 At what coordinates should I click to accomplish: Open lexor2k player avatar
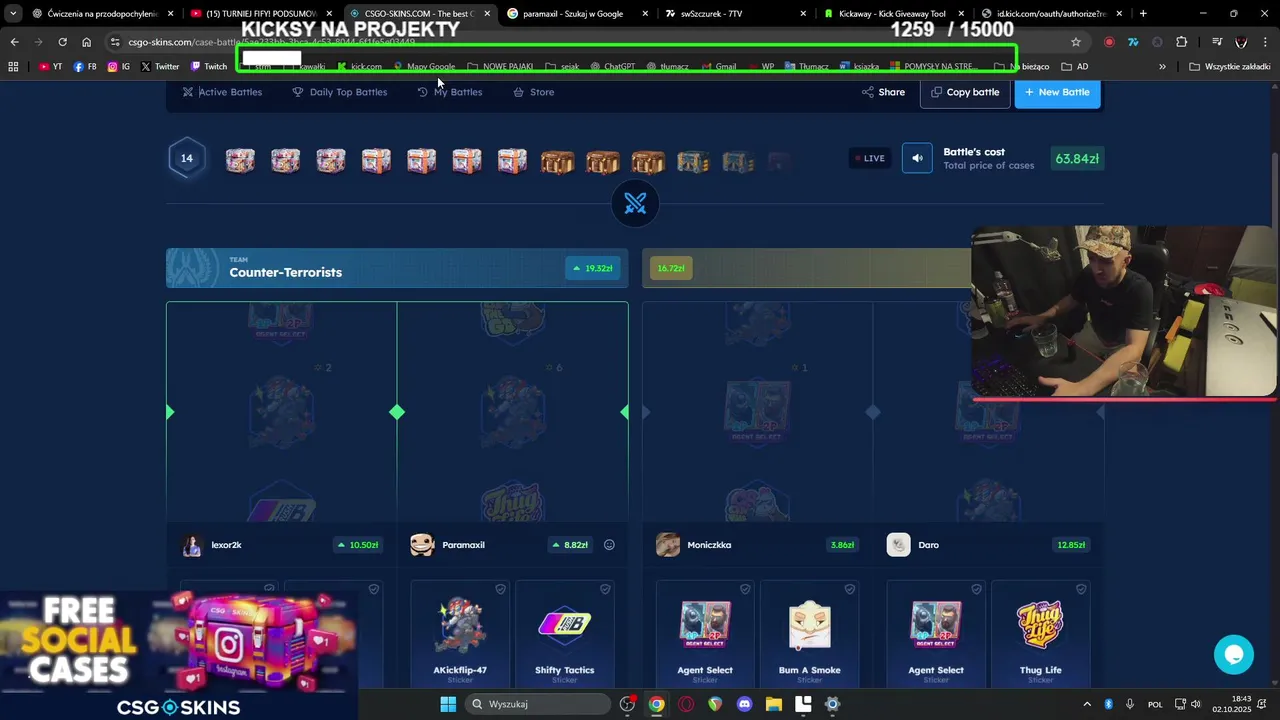[192, 545]
